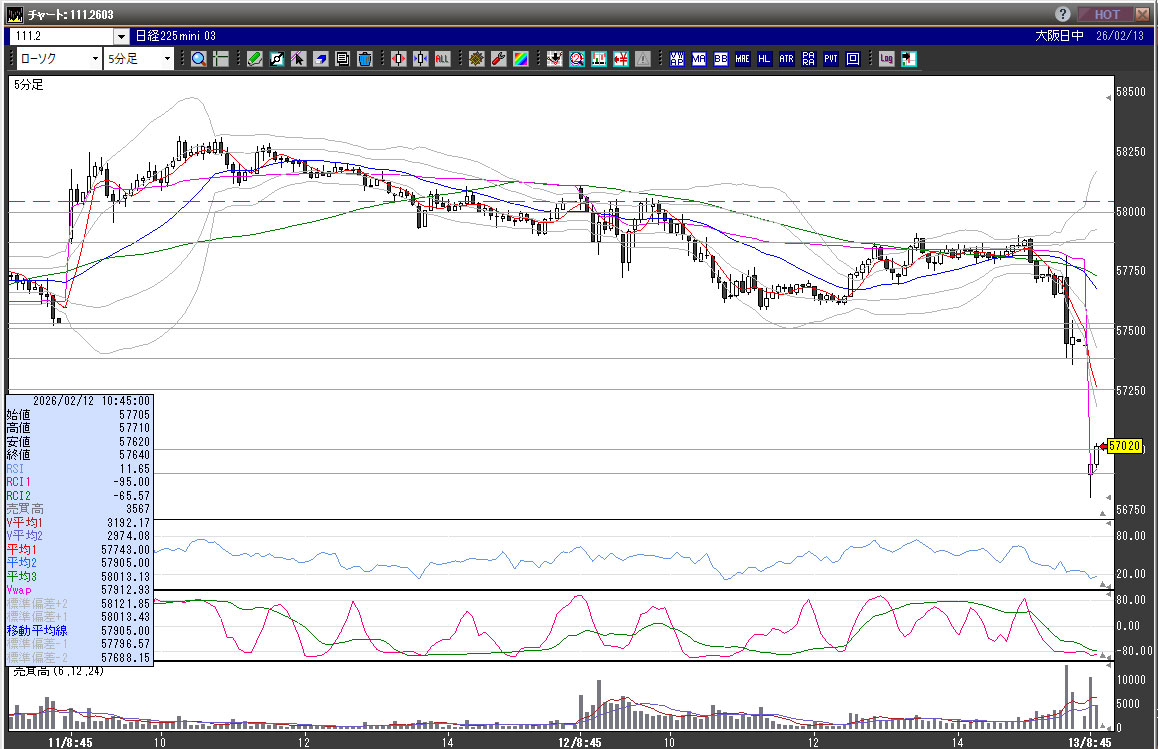The width and height of the screenshot is (1158, 749).
Task: Click the red wrench settings icon
Action: (x=498, y=59)
